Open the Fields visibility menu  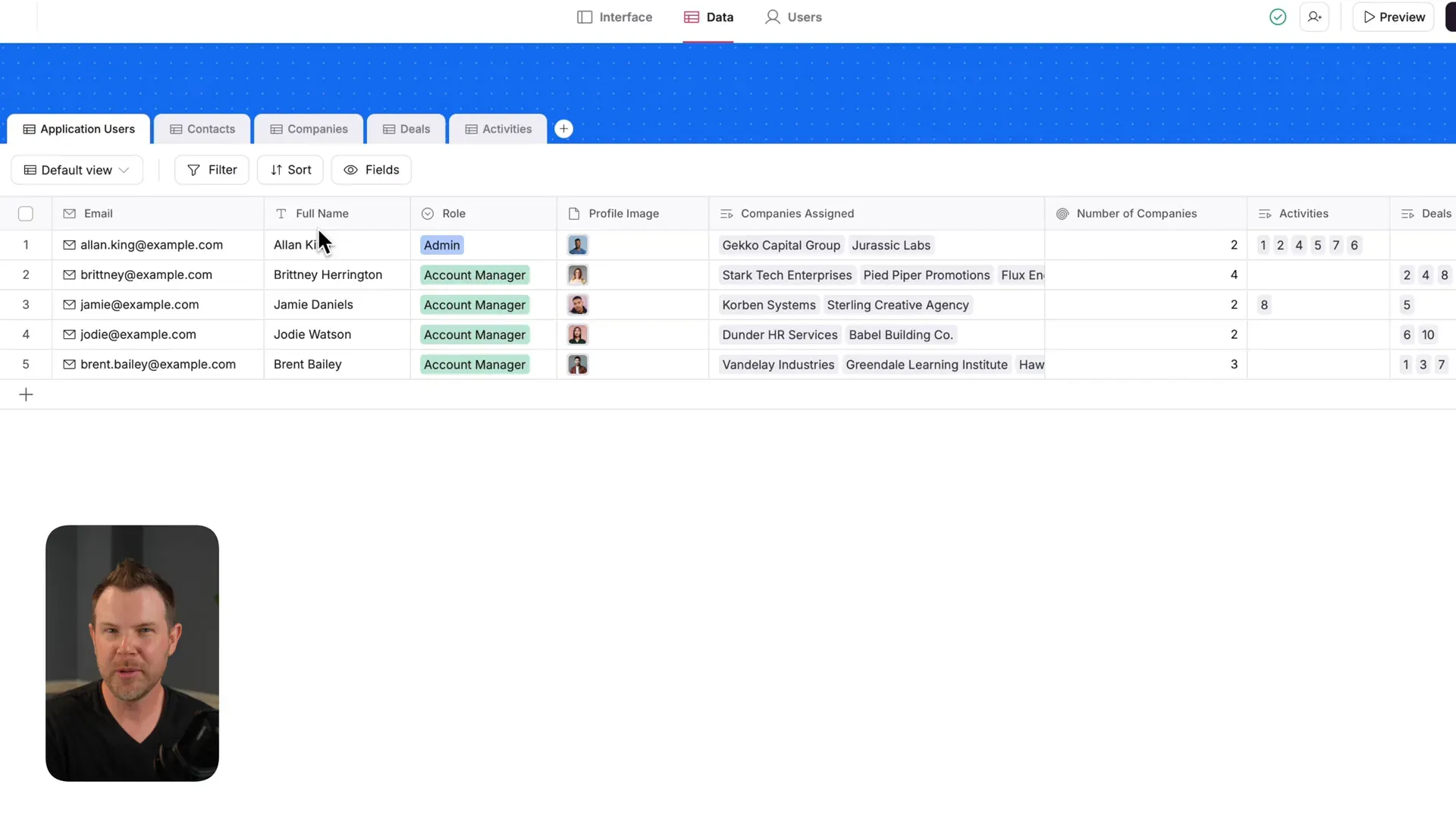click(372, 170)
